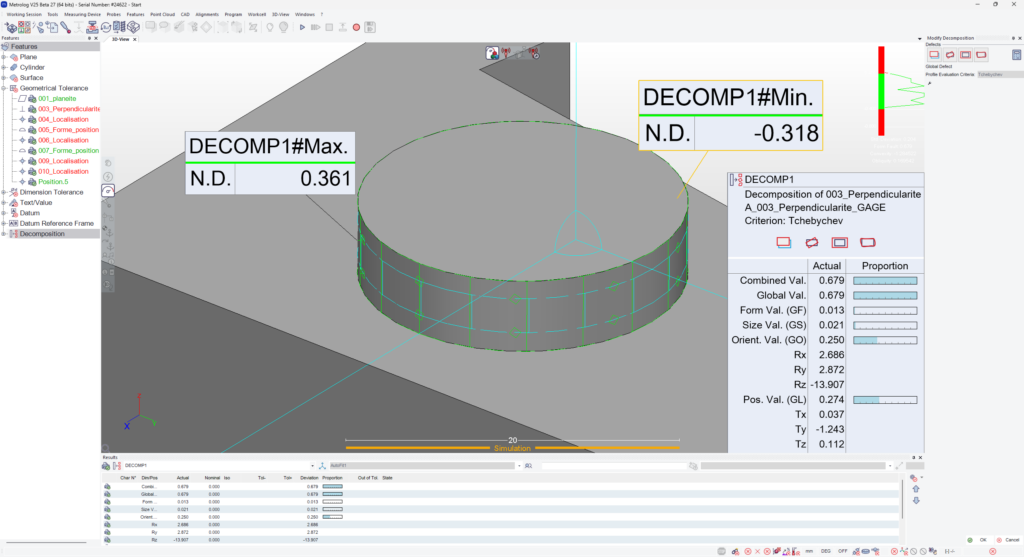Click the red record button in toolbar

(357, 27)
